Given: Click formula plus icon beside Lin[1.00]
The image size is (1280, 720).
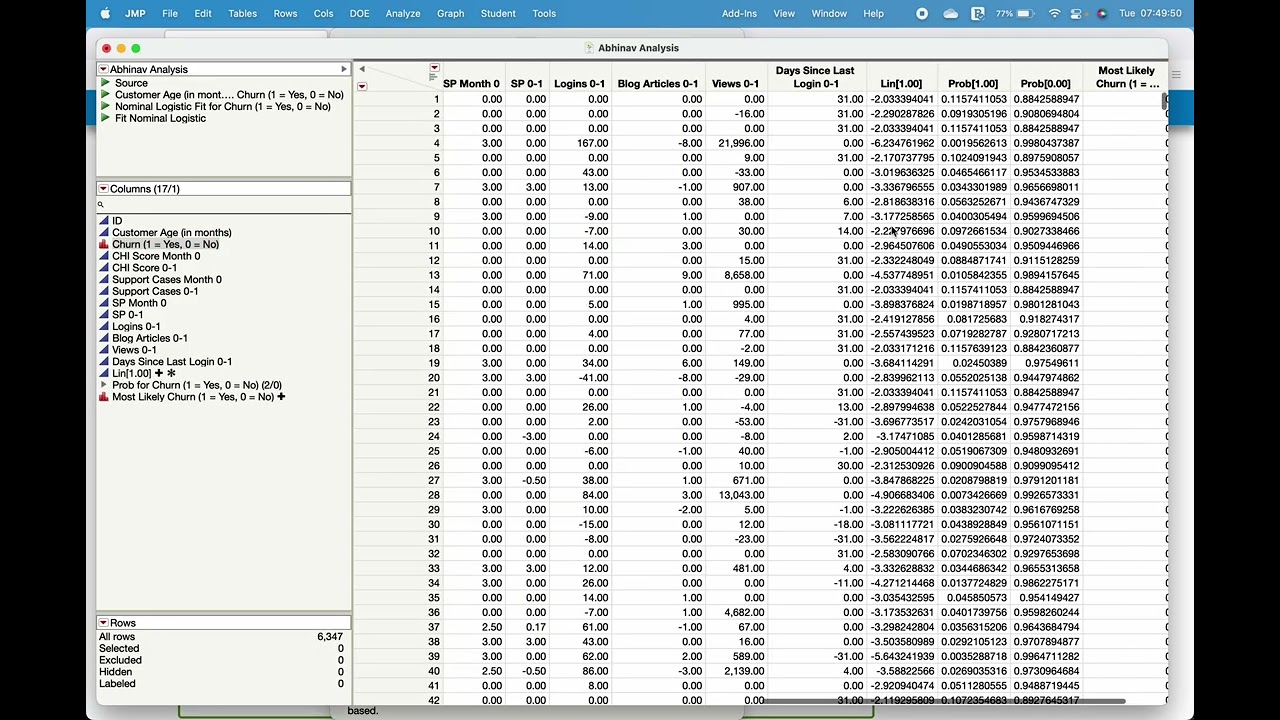Looking at the screenshot, I should (x=158, y=373).
